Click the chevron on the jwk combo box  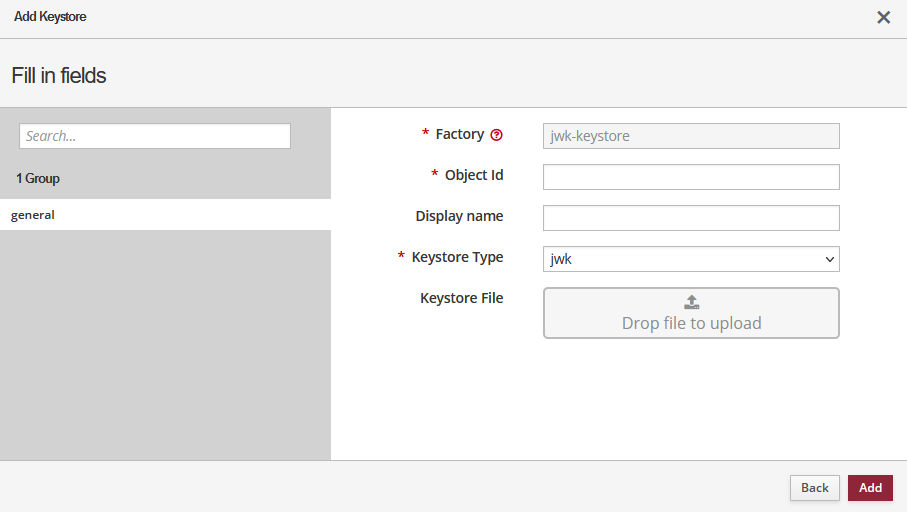pyautogui.click(x=829, y=259)
